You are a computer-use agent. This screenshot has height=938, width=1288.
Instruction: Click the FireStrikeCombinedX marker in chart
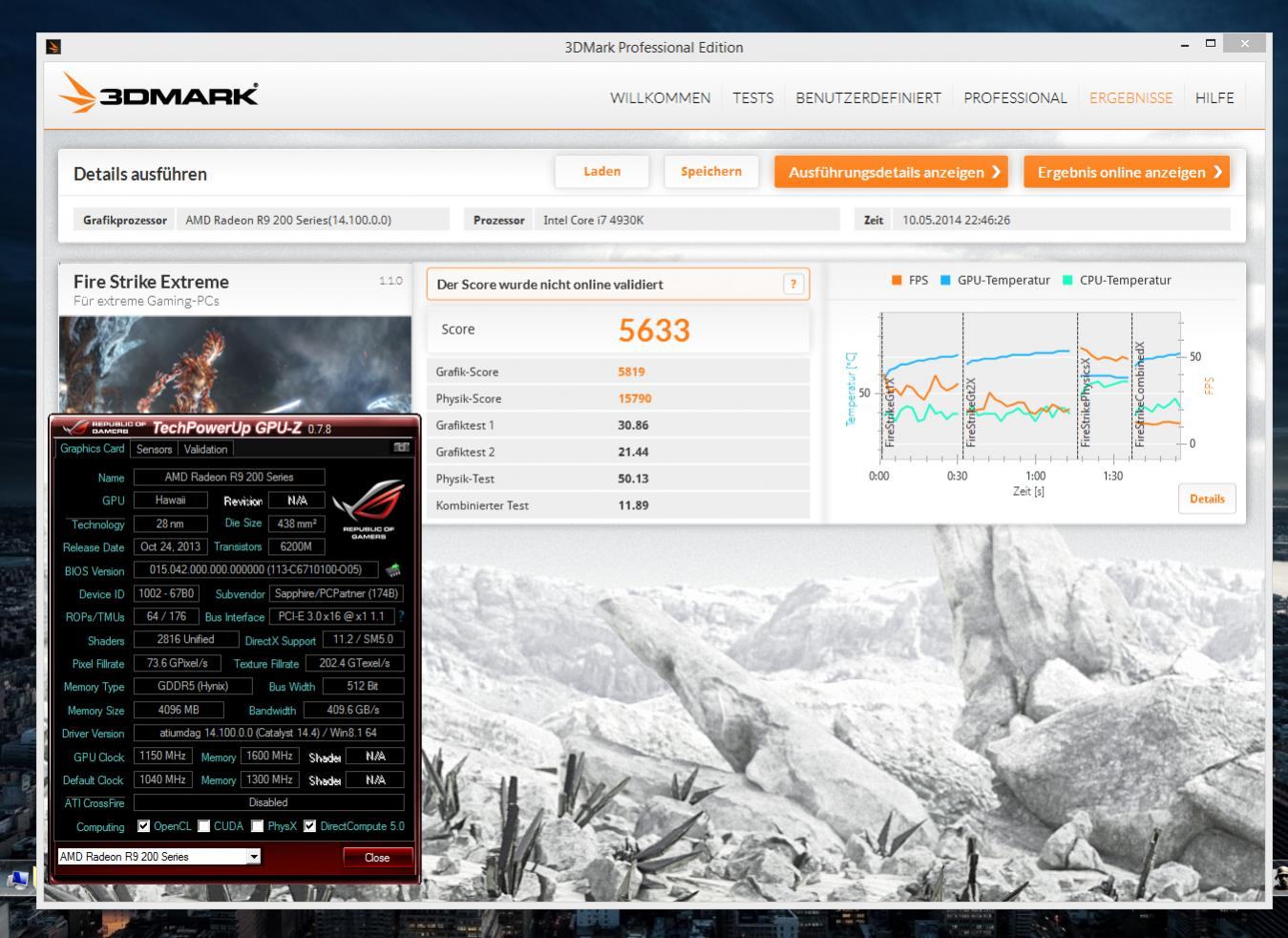[x=1139, y=394]
